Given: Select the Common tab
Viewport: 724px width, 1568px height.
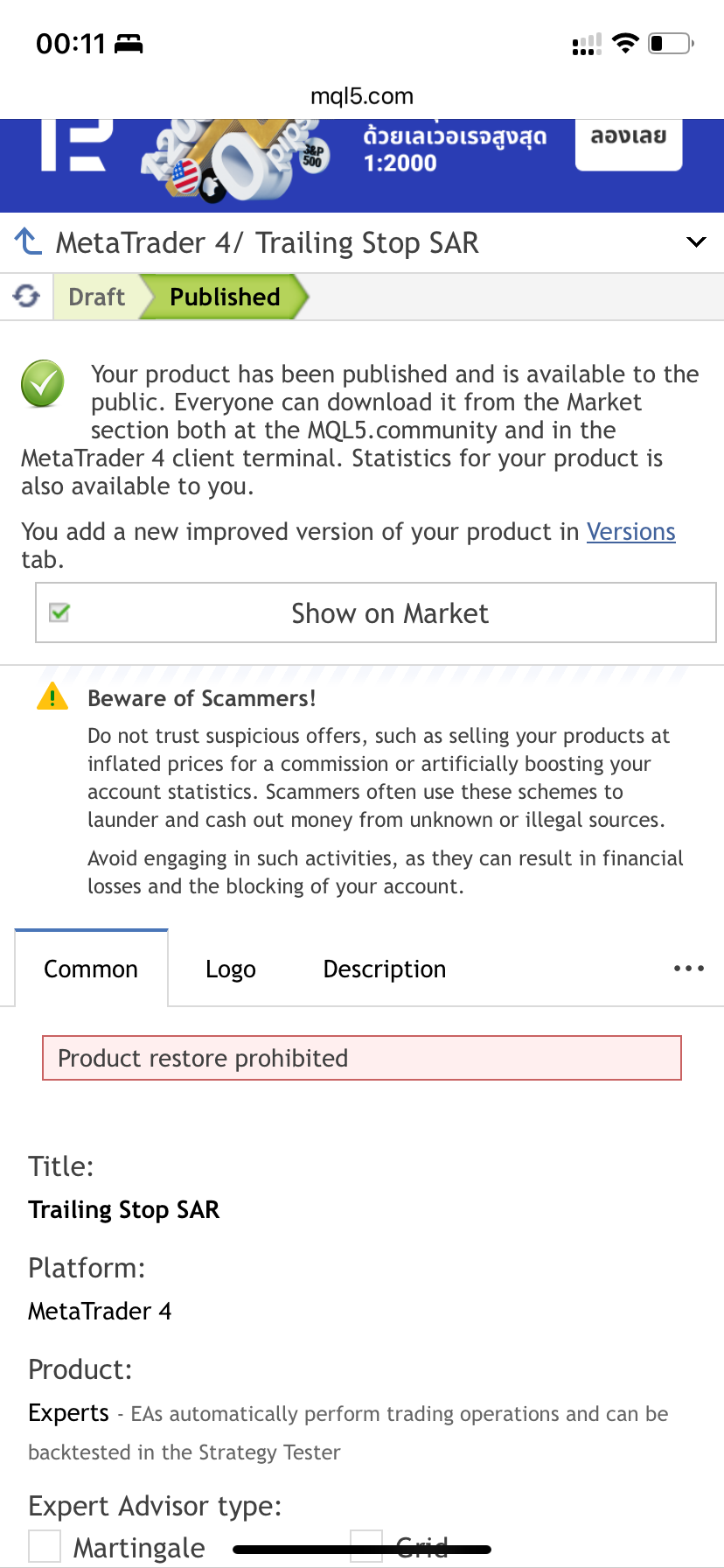Looking at the screenshot, I should coord(91,969).
